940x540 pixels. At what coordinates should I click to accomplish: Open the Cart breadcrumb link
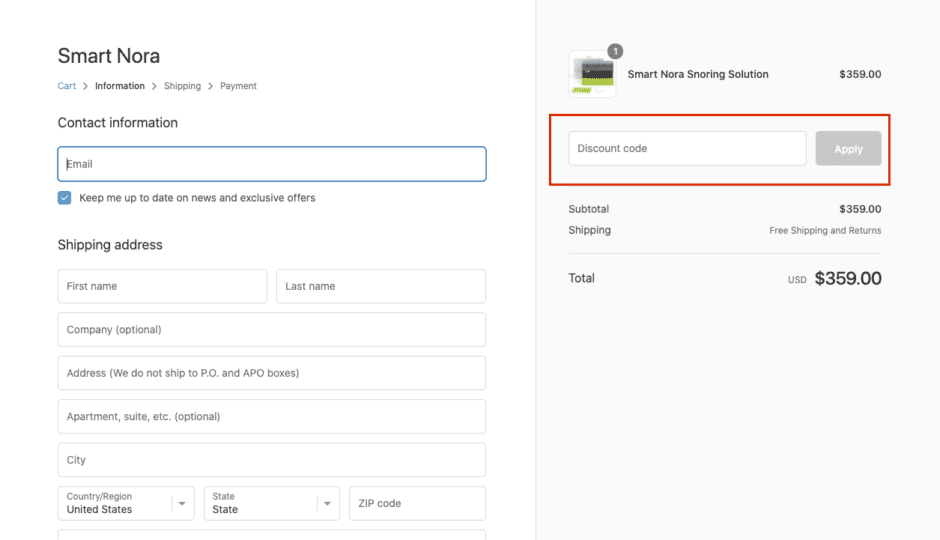(67, 86)
